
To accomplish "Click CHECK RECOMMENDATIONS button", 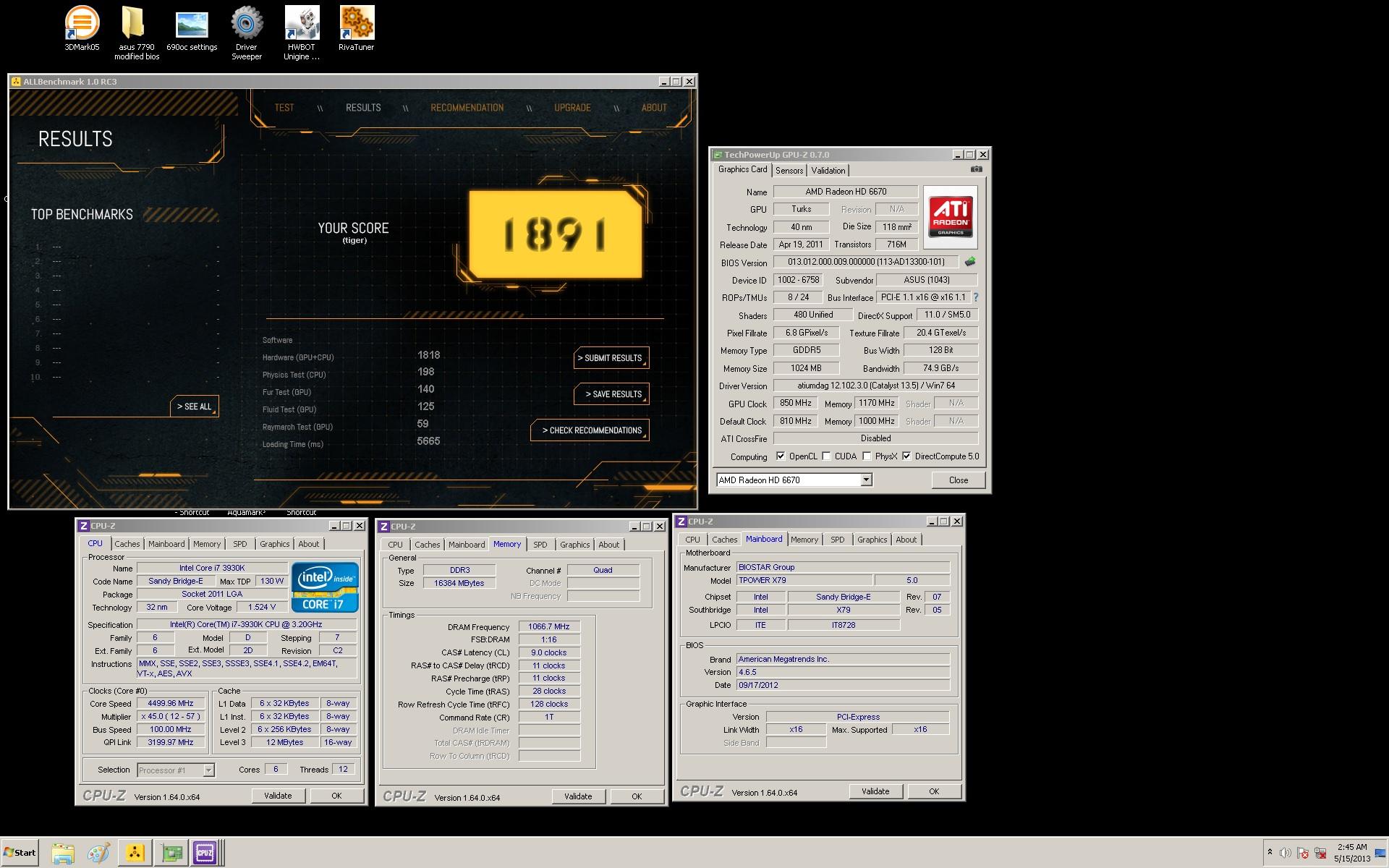I will click(590, 430).
